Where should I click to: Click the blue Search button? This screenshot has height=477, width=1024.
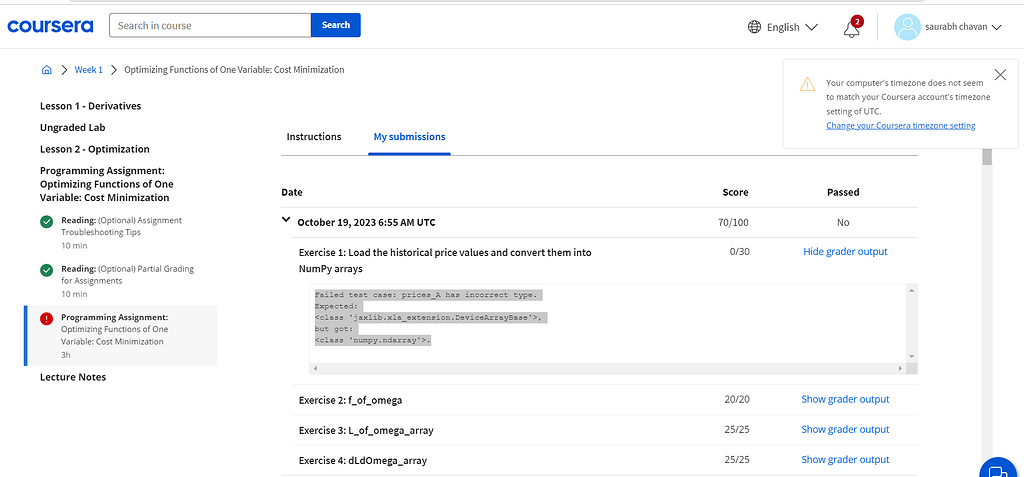tap(336, 25)
